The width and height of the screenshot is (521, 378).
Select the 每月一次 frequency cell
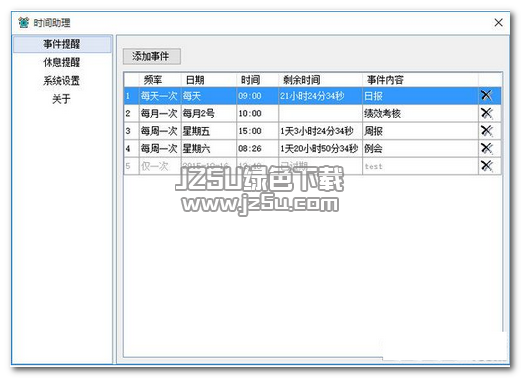(160, 113)
